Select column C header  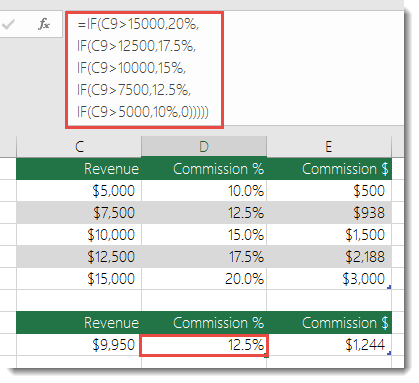[79, 146]
